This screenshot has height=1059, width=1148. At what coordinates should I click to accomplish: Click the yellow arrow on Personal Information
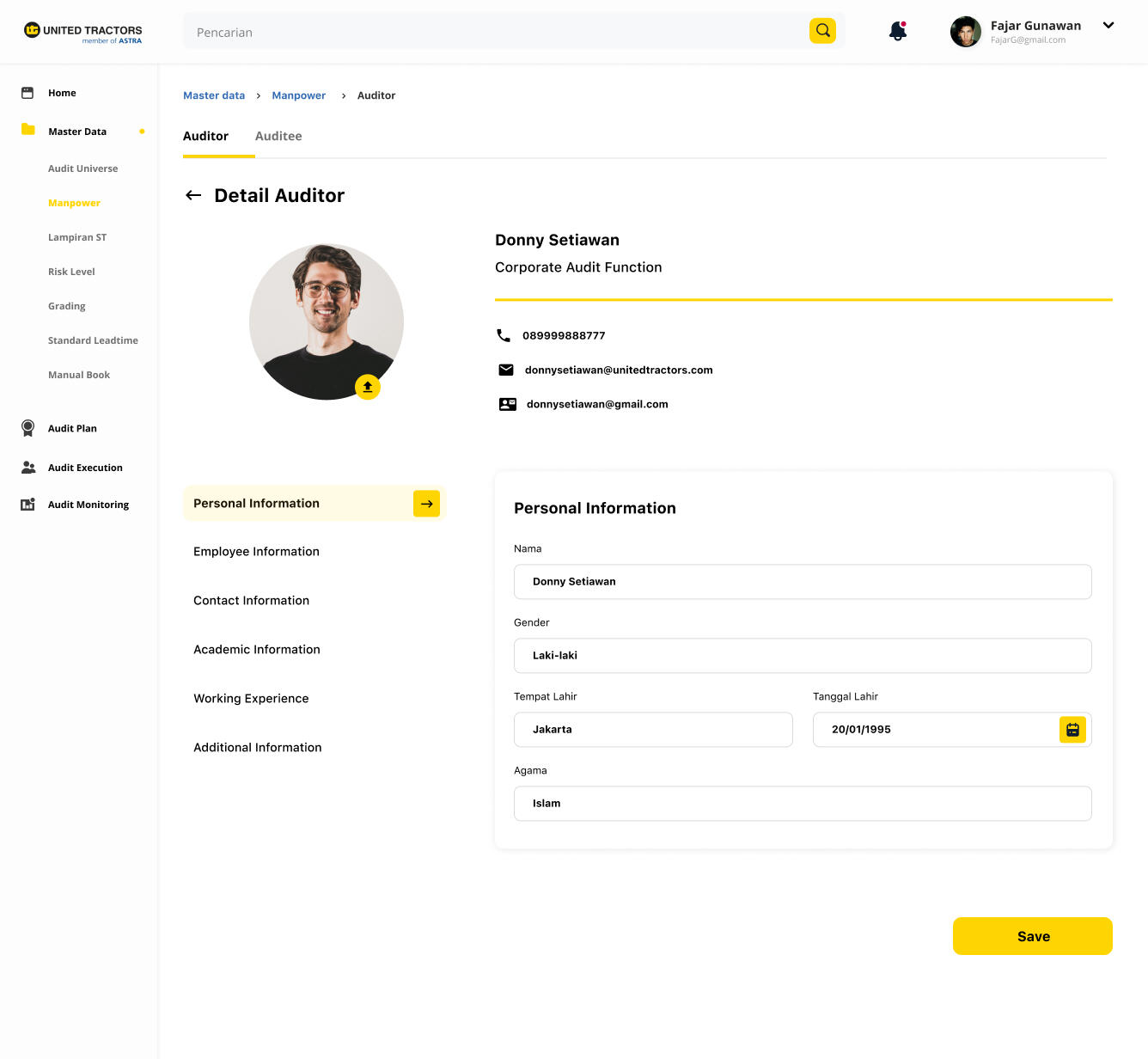click(x=426, y=504)
